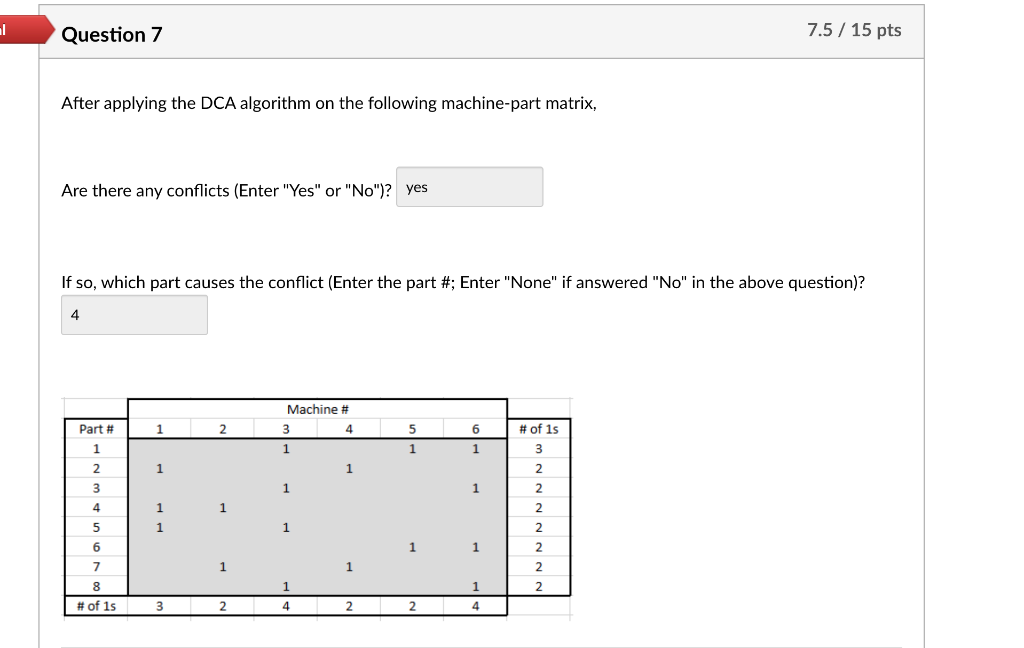Click the "# of 1s" column header
Viewport: 1024px width, 648px height.
pyautogui.click(x=538, y=428)
